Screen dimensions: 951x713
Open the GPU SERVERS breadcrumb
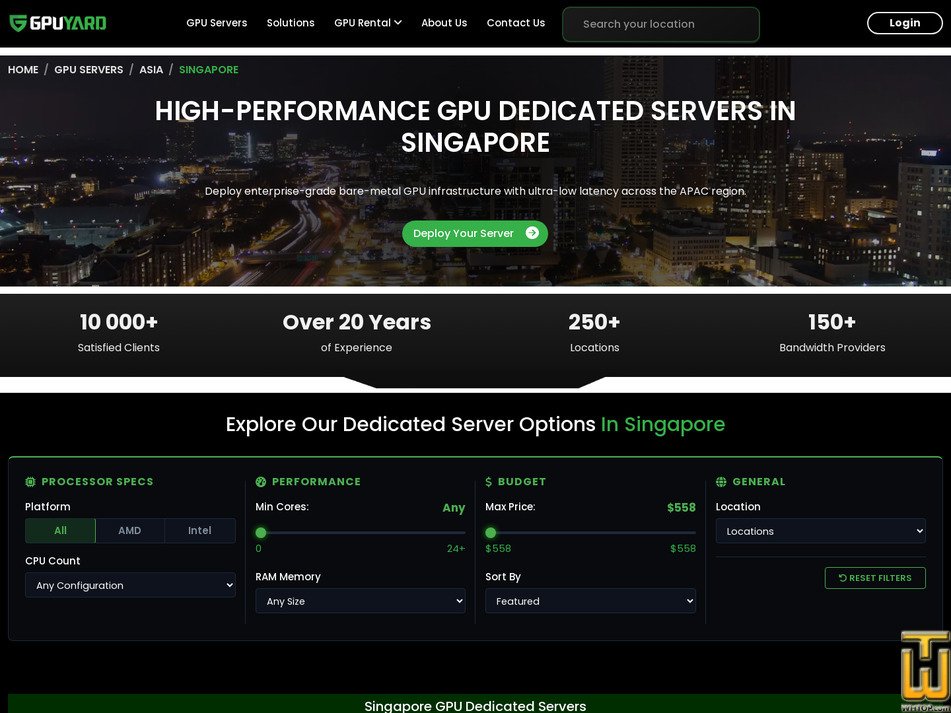[x=89, y=70]
